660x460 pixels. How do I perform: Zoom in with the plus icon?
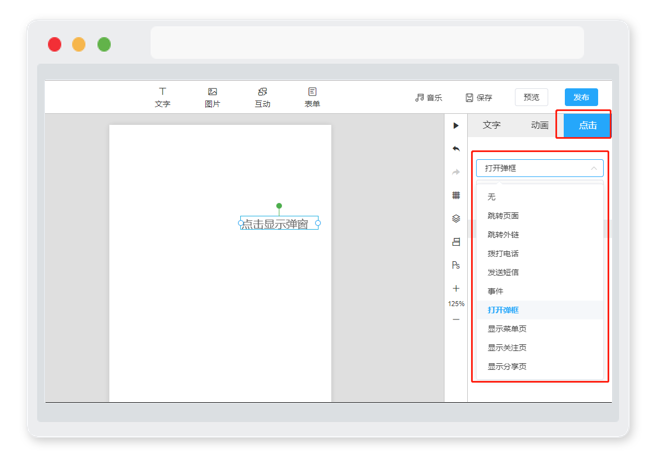pyautogui.click(x=456, y=288)
